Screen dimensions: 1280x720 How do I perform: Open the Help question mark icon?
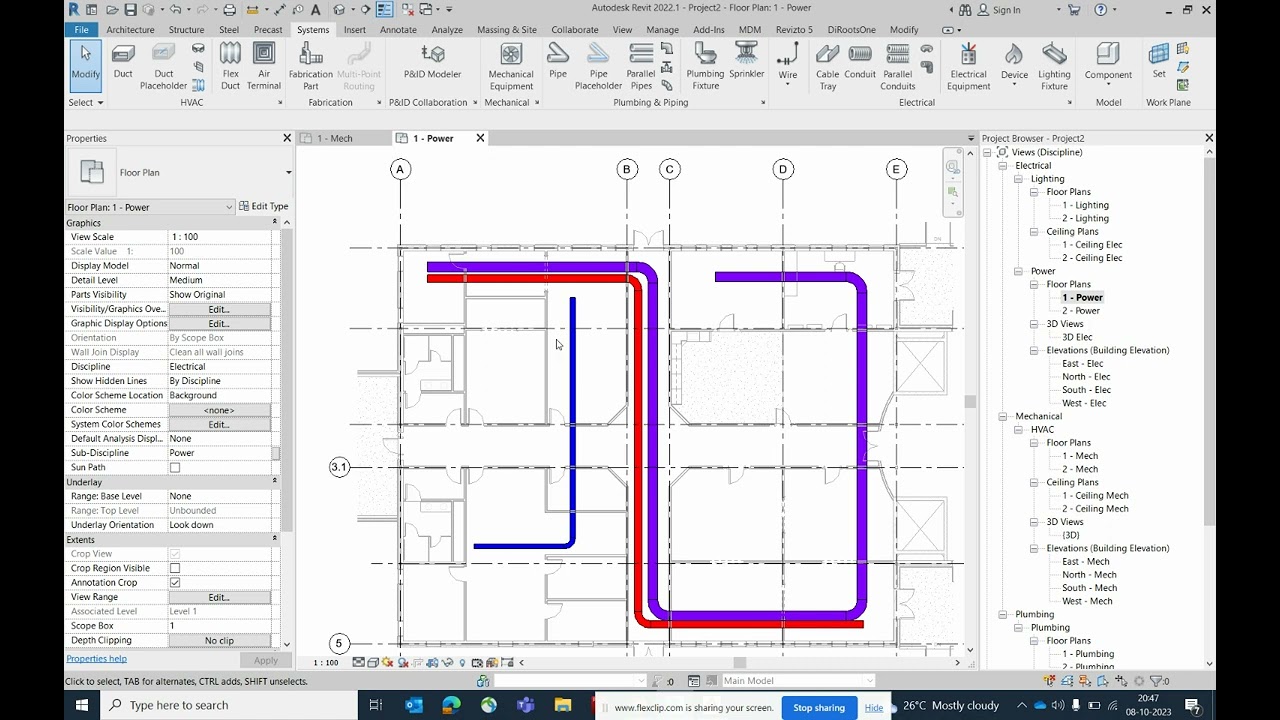pyautogui.click(x=1101, y=10)
